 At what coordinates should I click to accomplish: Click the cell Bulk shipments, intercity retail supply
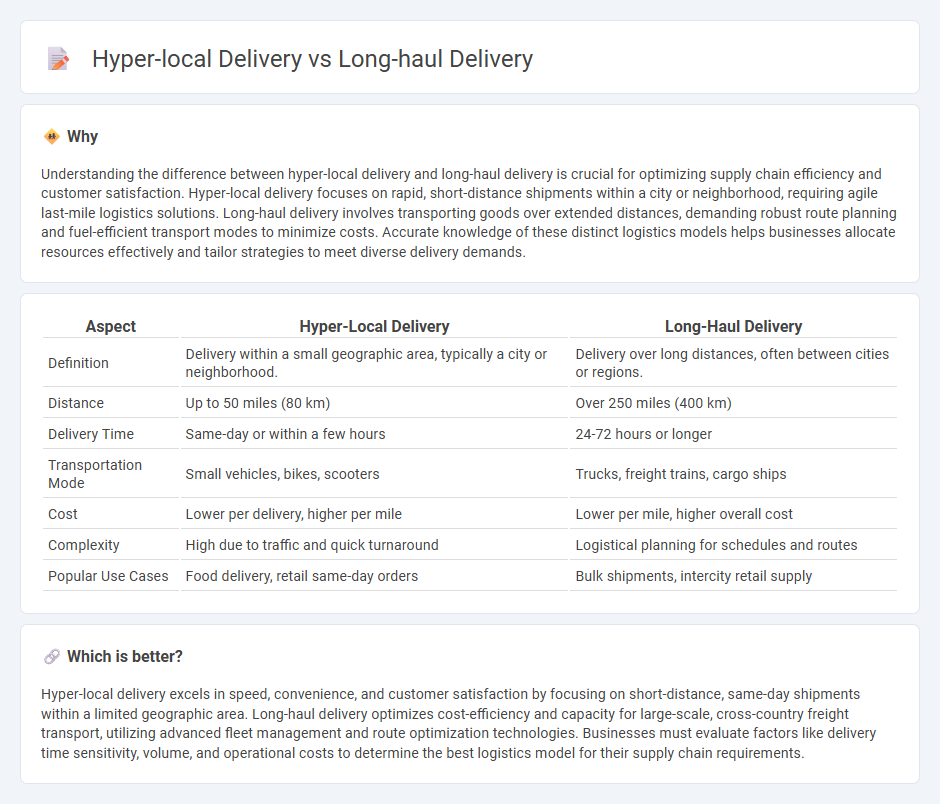click(733, 576)
